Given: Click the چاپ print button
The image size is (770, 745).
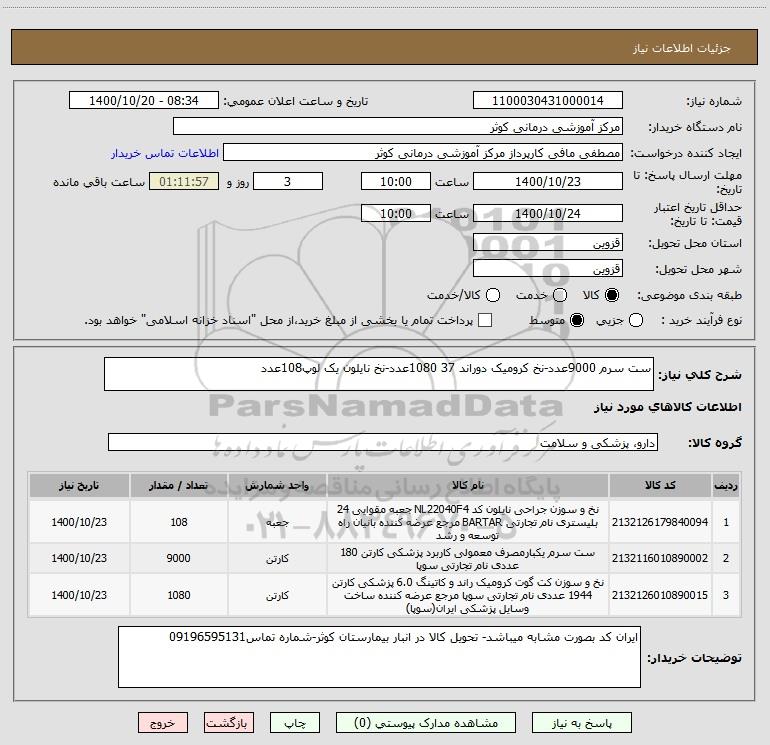Looking at the screenshot, I should pos(295,723).
